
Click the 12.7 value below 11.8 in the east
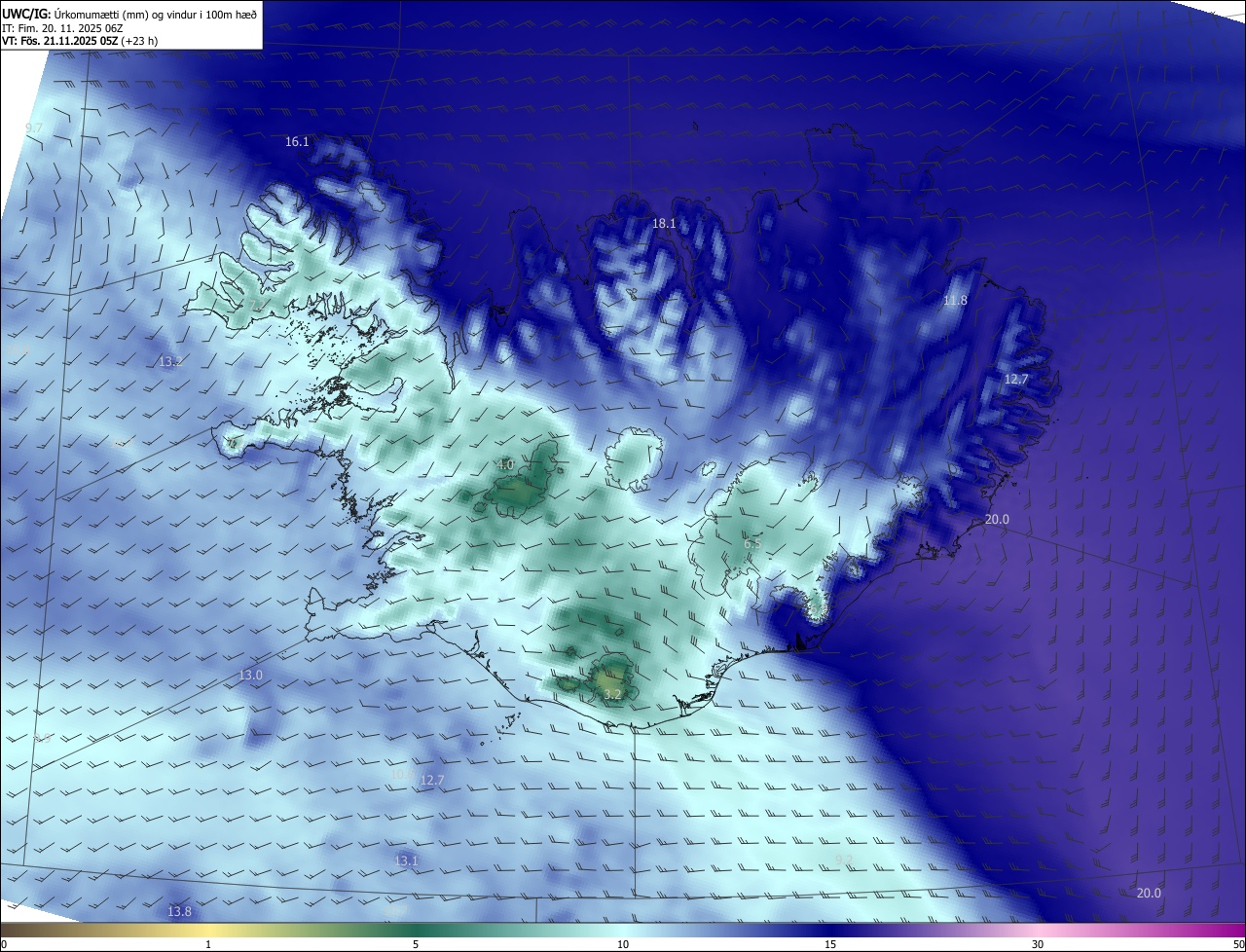click(1016, 380)
